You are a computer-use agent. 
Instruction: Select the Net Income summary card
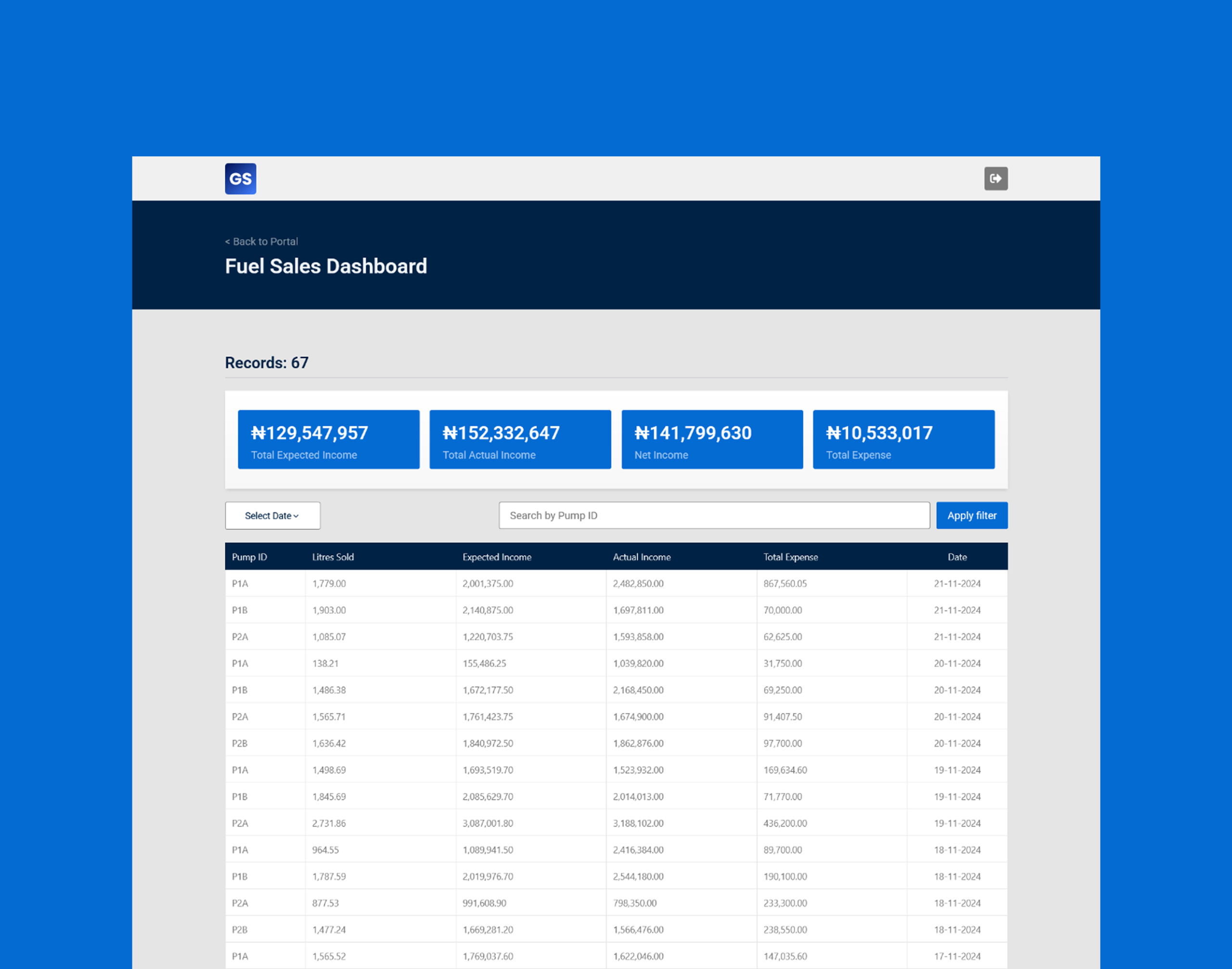pos(712,440)
